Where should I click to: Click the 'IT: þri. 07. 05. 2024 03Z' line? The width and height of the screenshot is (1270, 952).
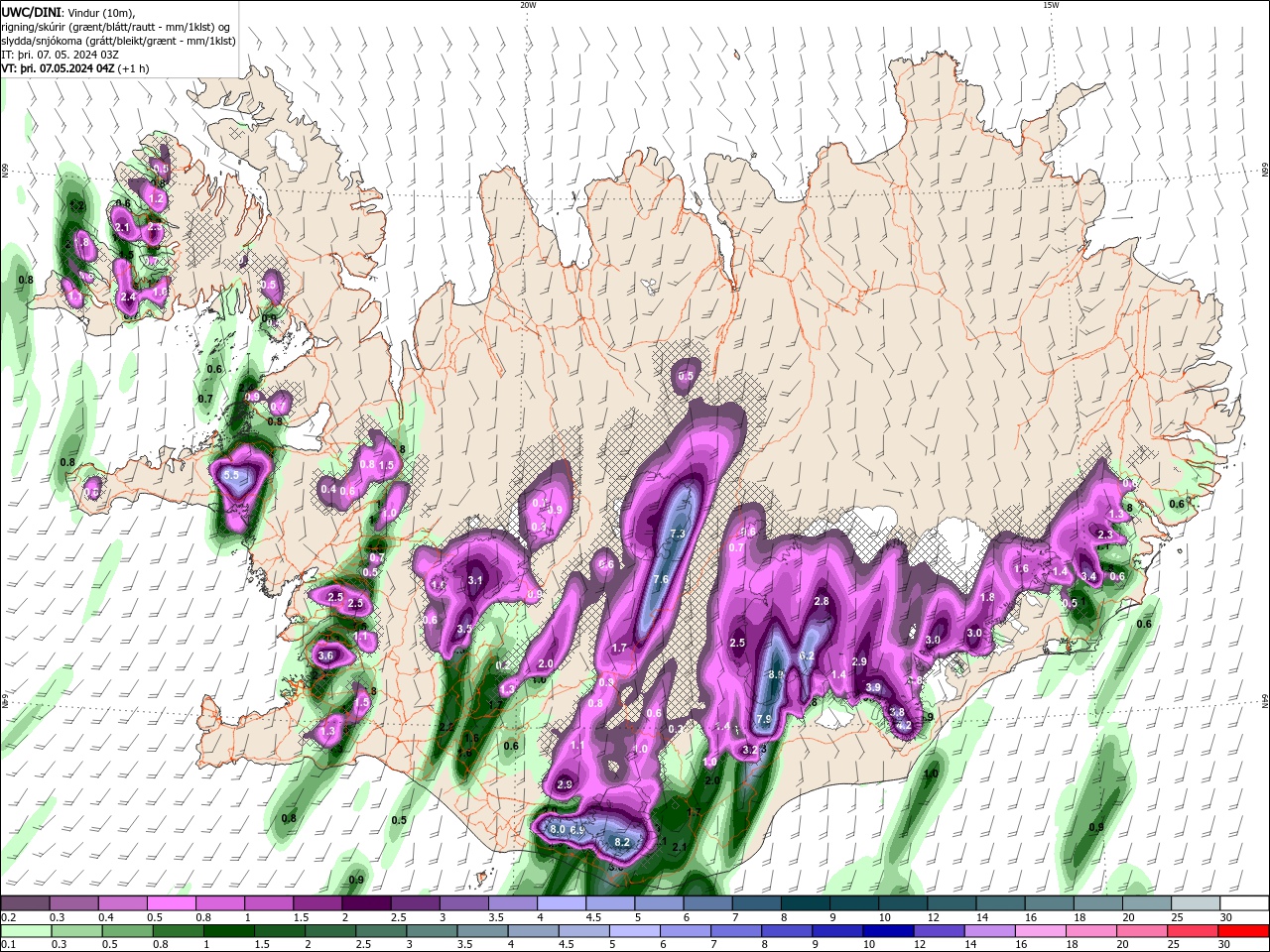pyautogui.click(x=61, y=55)
